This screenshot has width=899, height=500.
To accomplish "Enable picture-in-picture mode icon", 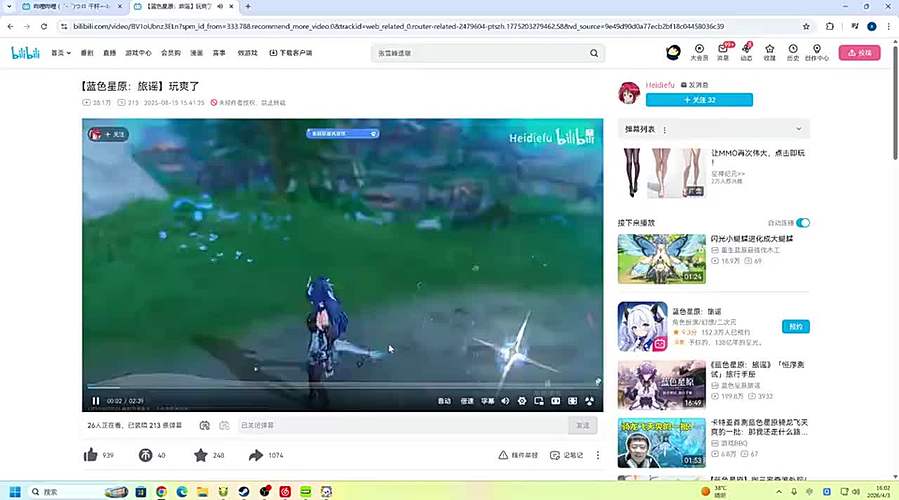I will (539, 401).
